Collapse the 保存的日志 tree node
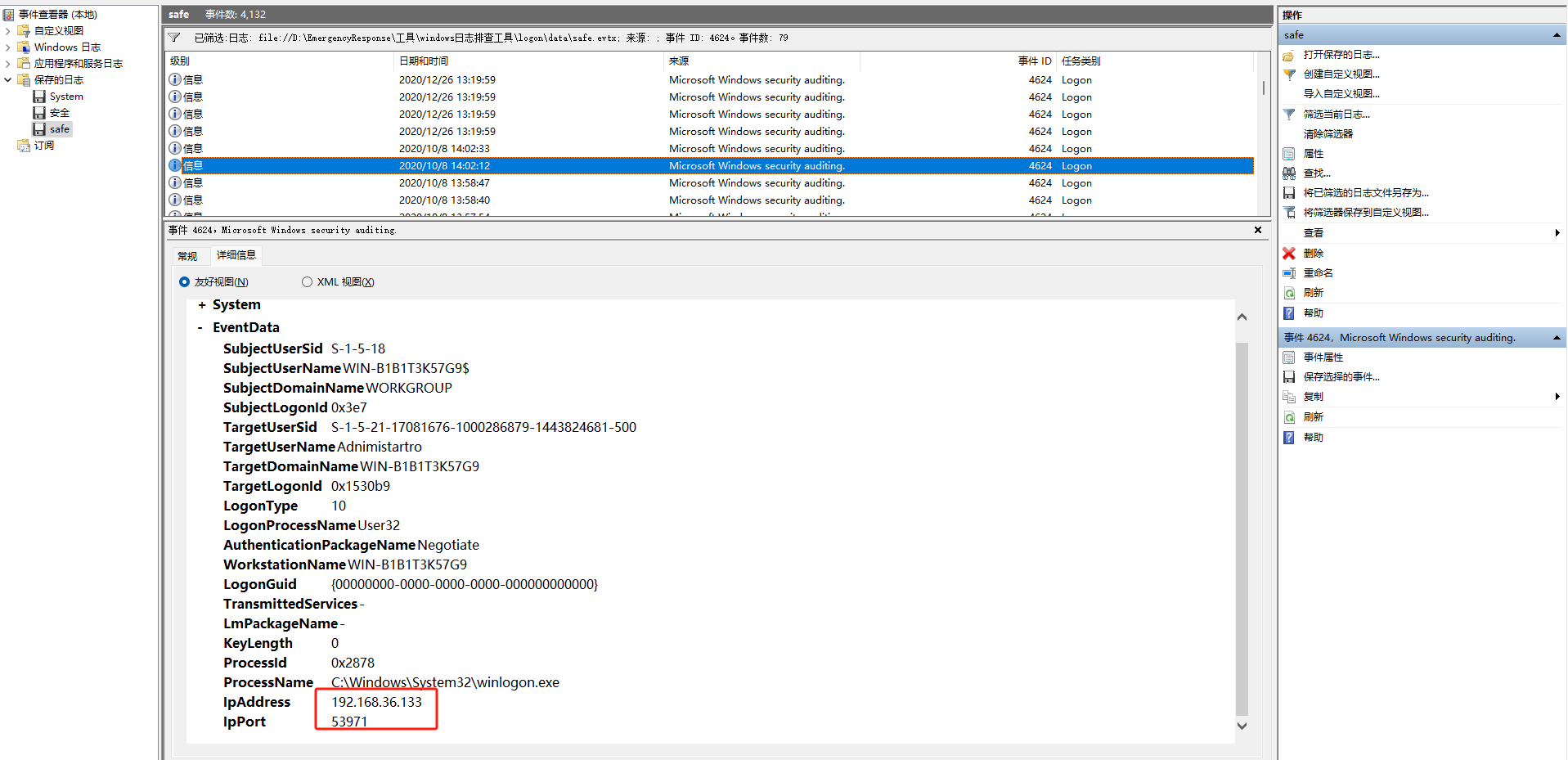The height and width of the screenshot is (760, 1568). point(8,80)
